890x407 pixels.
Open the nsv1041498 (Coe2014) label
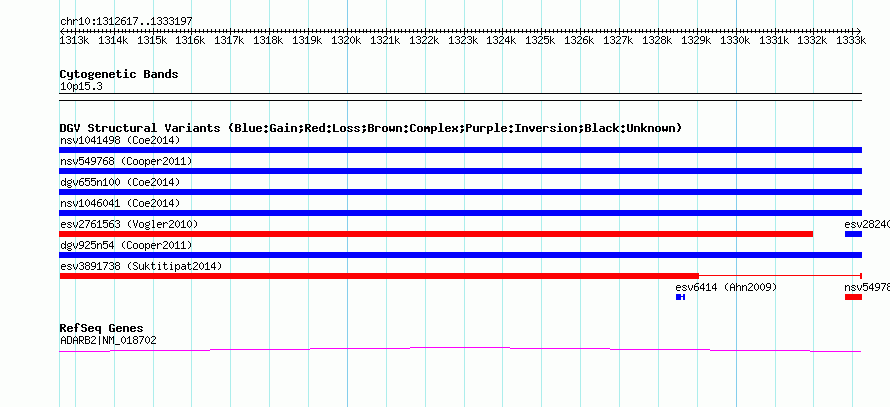120,140
